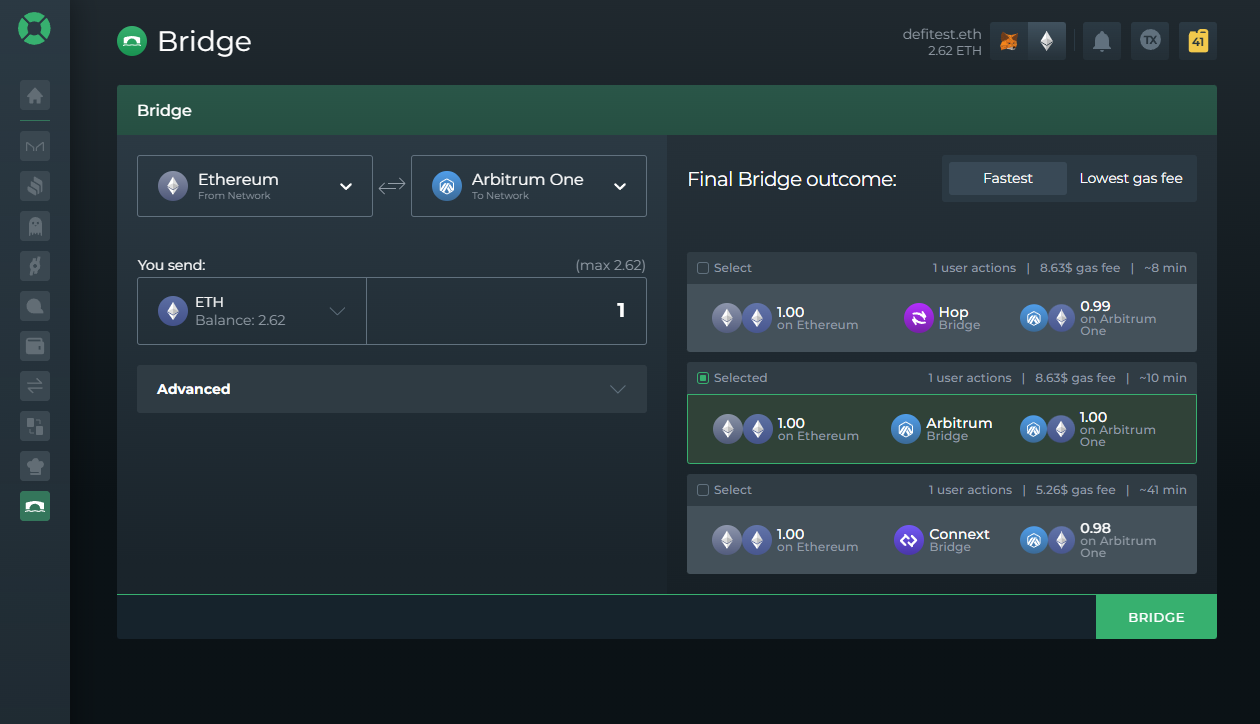Click the TX transactions icon
1260x724 pixels.
pos(1149,41)
